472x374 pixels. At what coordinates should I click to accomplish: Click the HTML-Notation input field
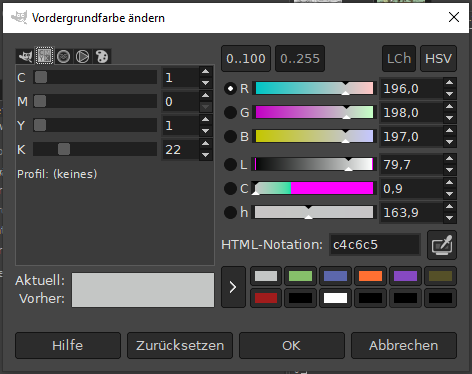pyautogui.click(x=375, y=245)
